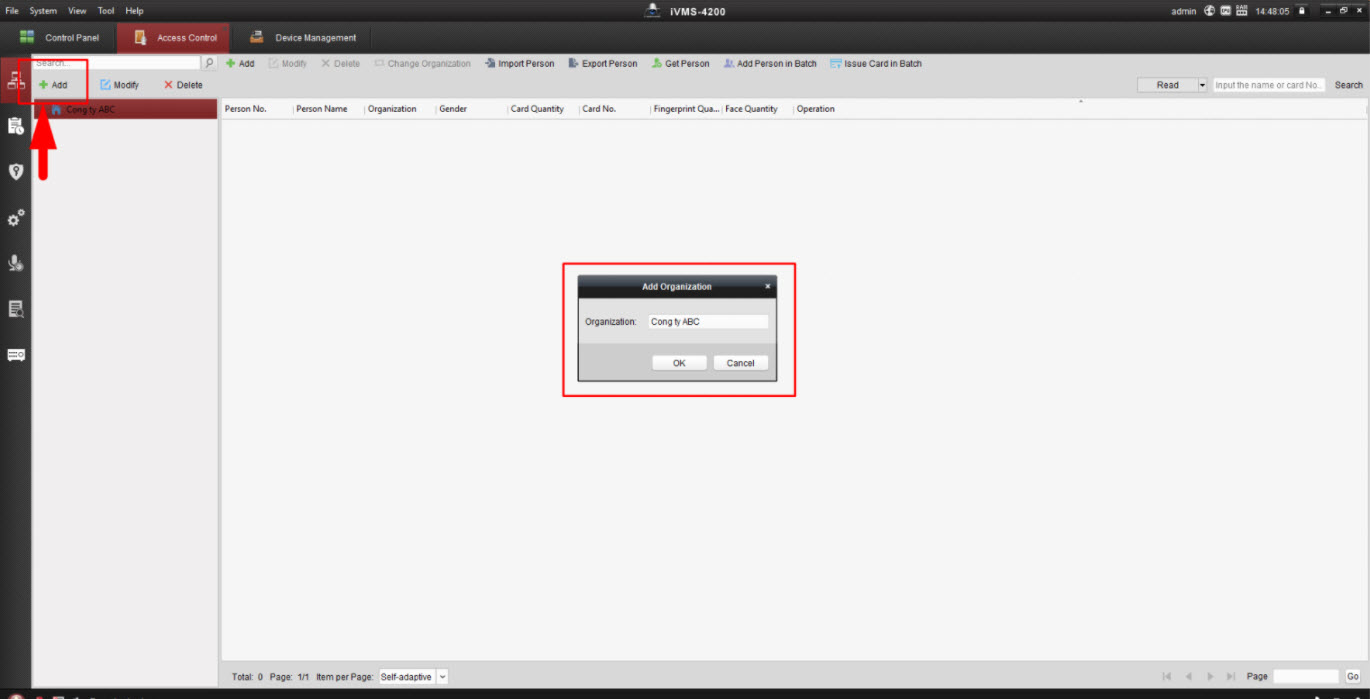1370x699 pixels.
Task: Close the Add Organization dialog
Action: tap(768, 286)
